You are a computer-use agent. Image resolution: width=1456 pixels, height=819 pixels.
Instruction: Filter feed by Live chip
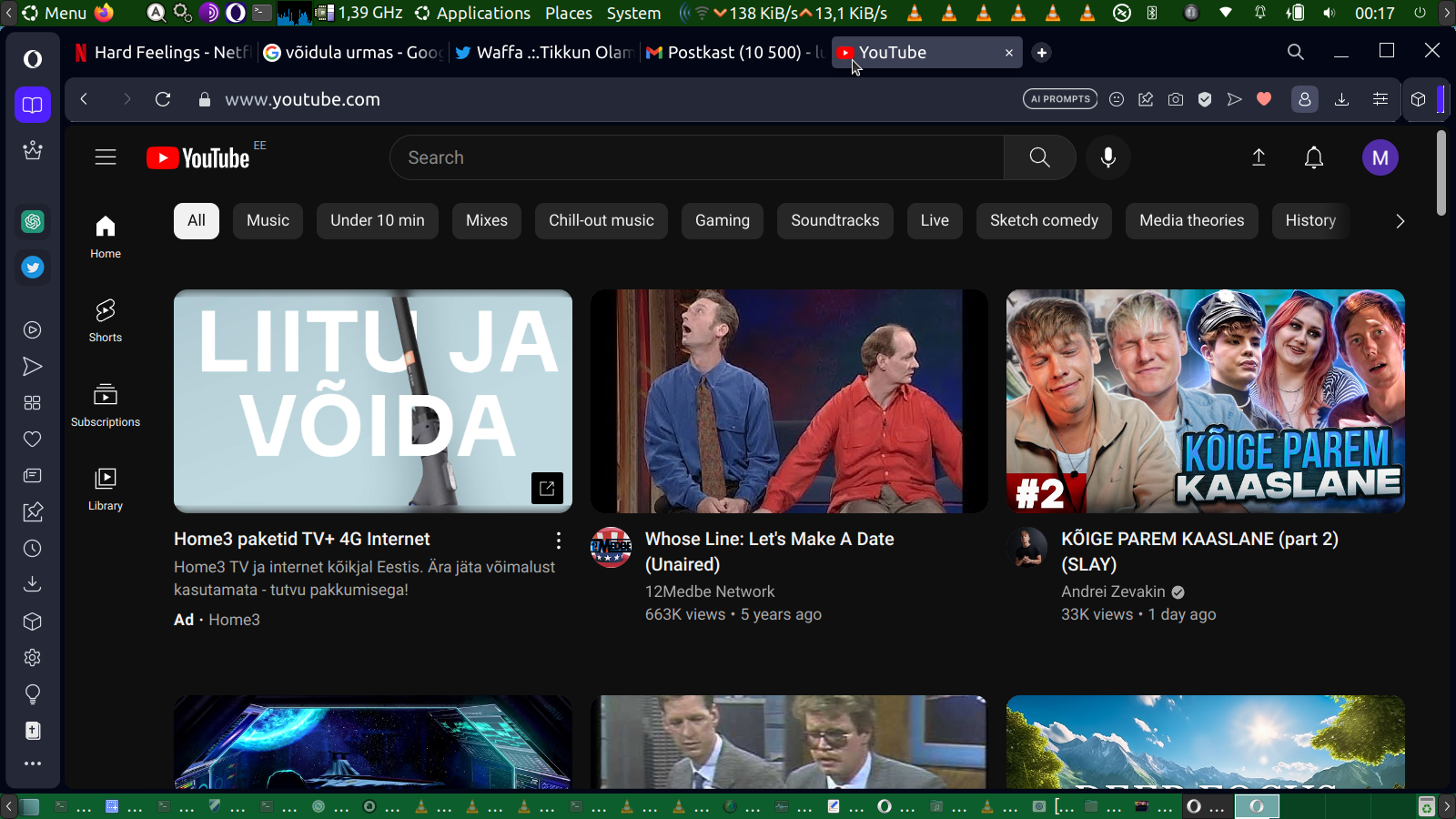[935, 221]
